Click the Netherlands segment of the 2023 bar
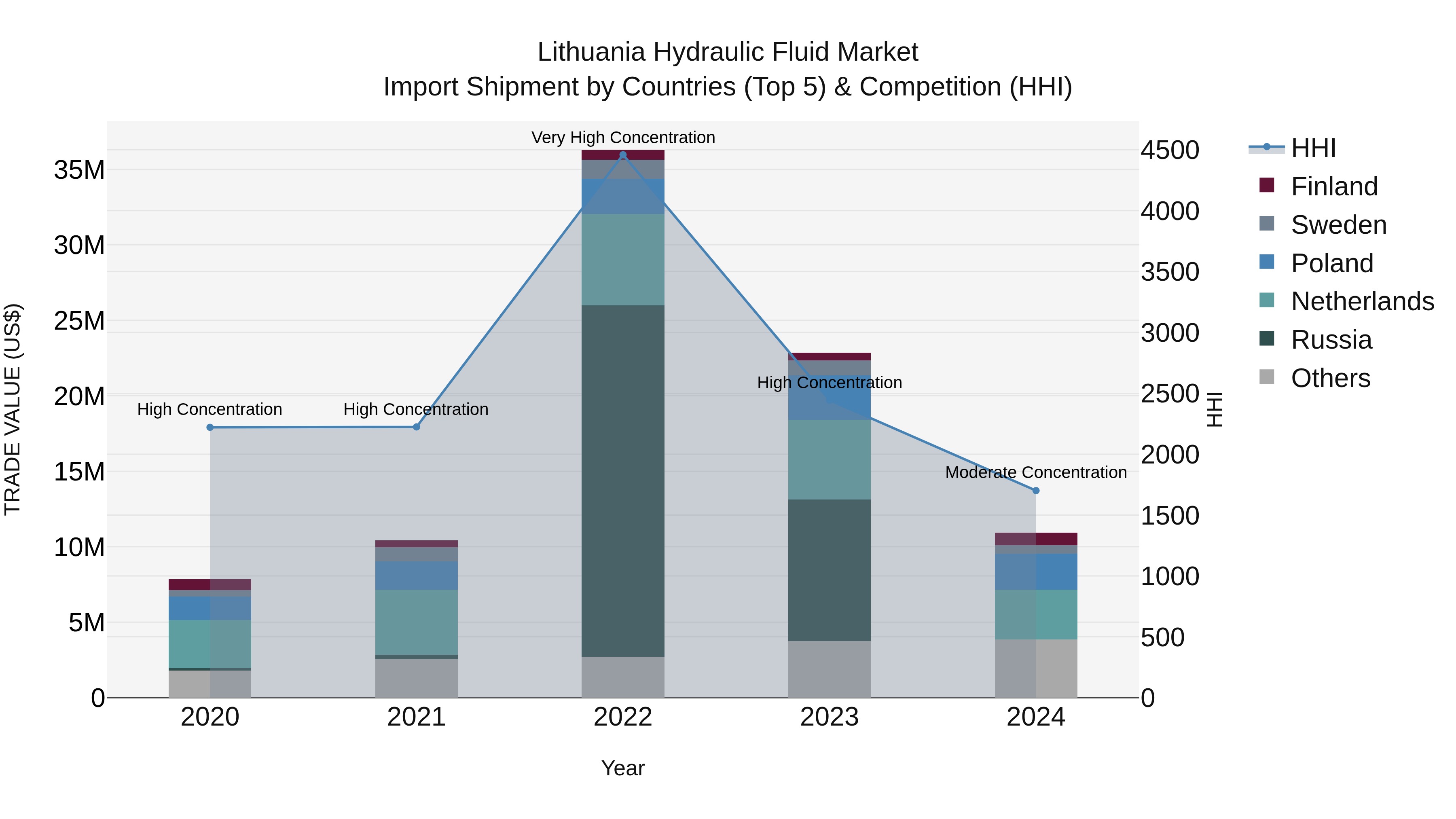1456x819 pixels. click(x=829, y=459)
